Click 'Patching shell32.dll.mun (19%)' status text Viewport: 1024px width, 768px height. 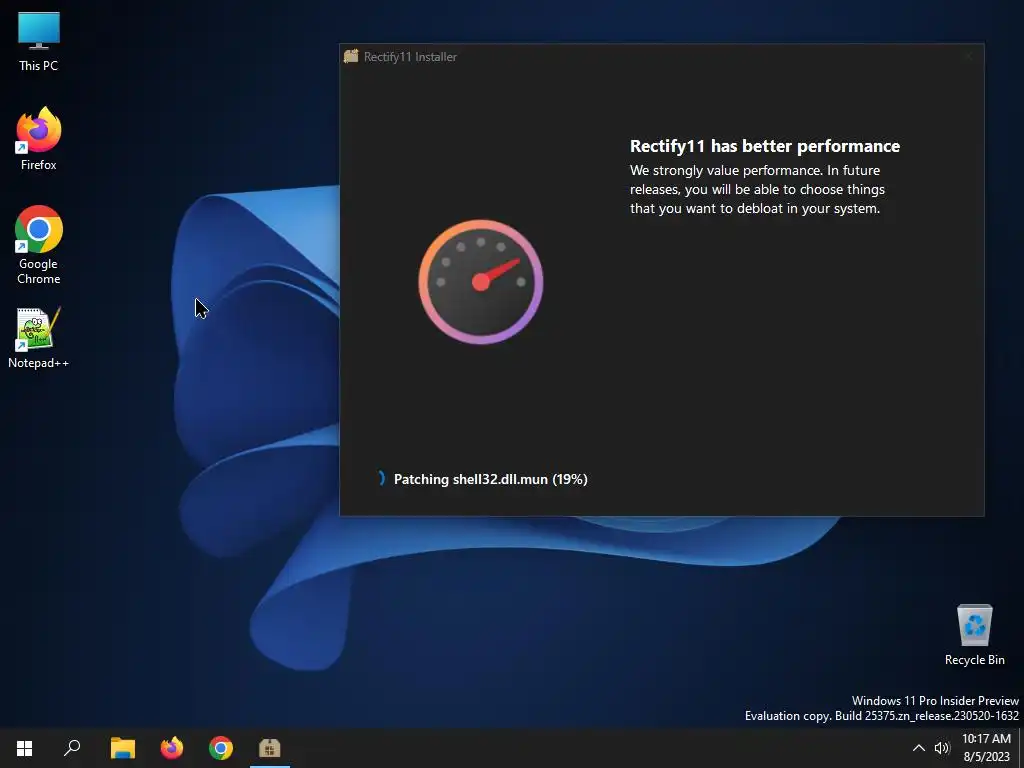pyautogui.click(x=490, y=479)
